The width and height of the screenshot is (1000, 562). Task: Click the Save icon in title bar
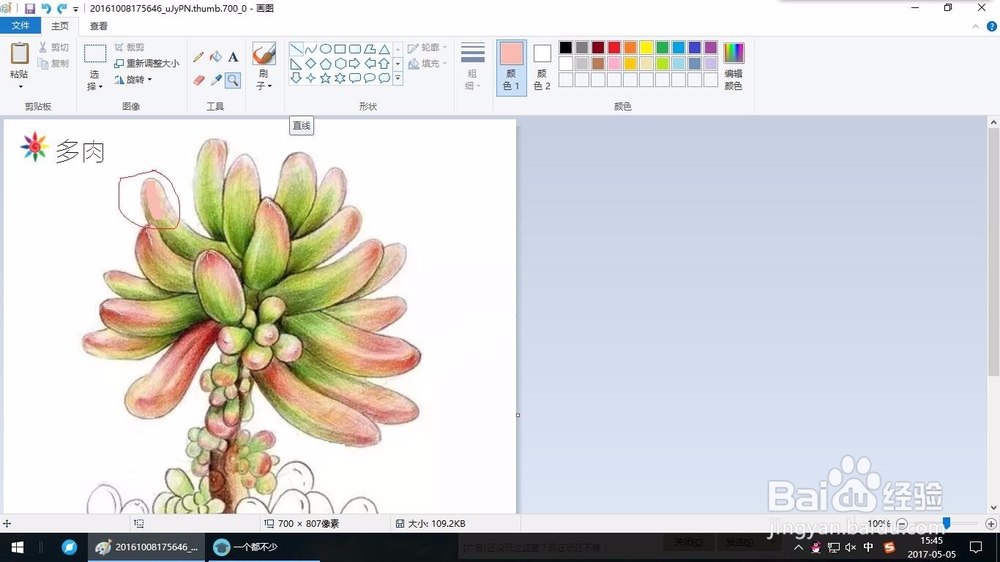tap(29, 8)
